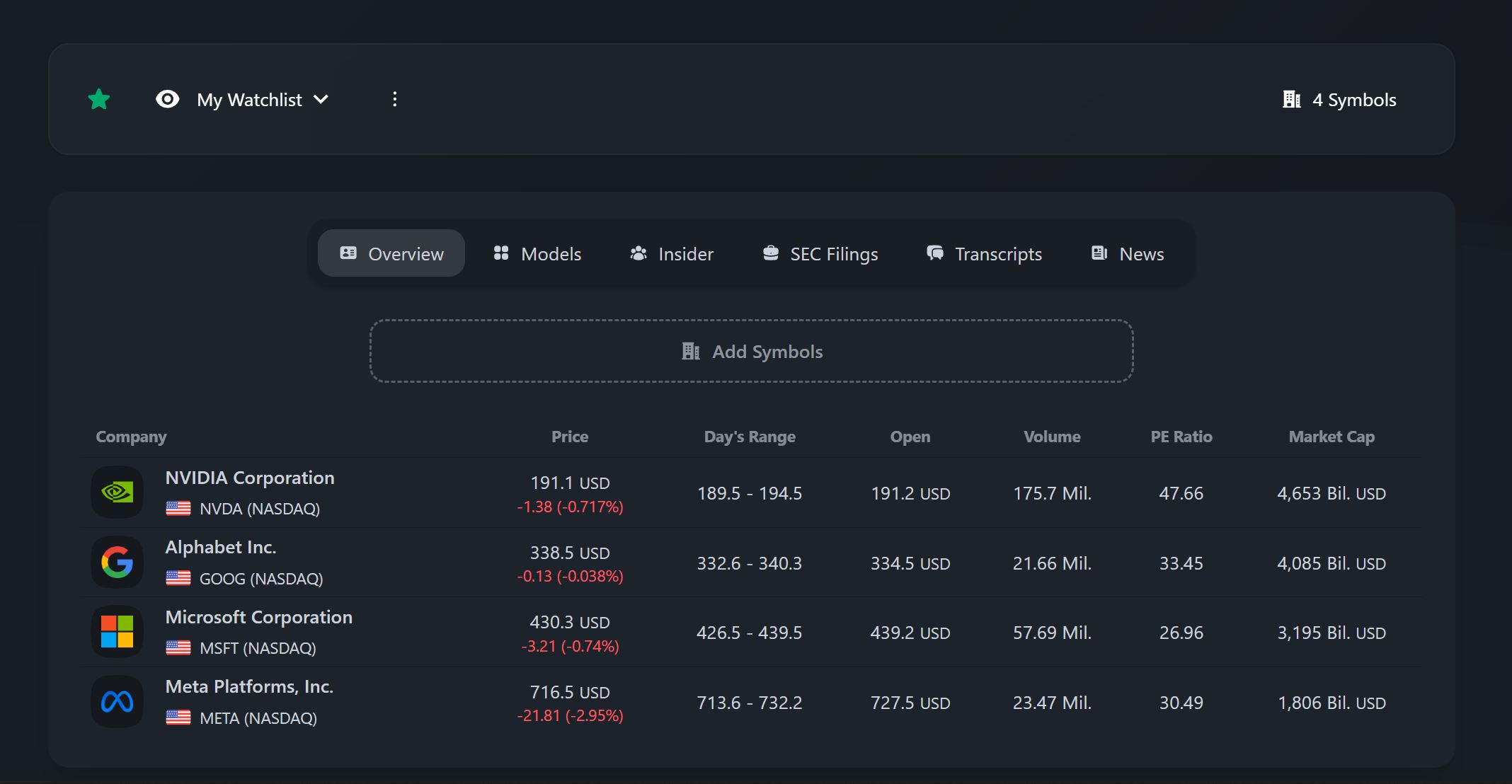Image resolution: width=1512 pixels, height=784 pixels.
Task: Click NVDA's red price change percentage
Action: tap(571, 507)
